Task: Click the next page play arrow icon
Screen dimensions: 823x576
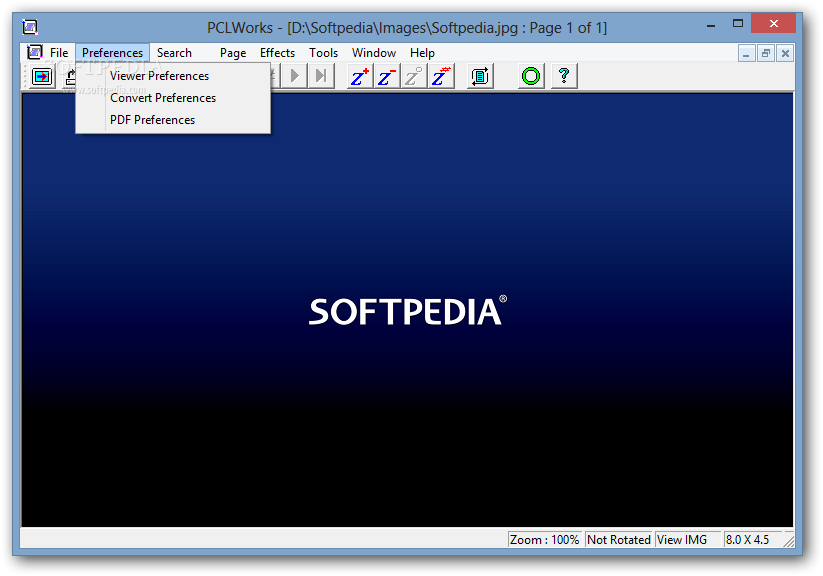Action: tap(294, 76)
